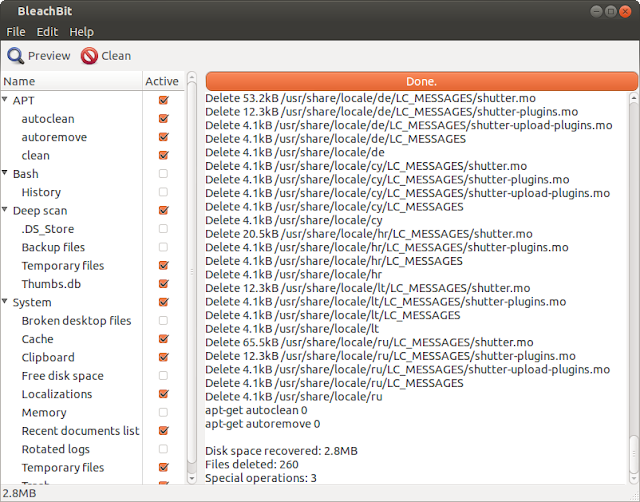This screenshot has height=502, width=640.
Task: Select the Localizations tree item
Action: click(57, 394)
